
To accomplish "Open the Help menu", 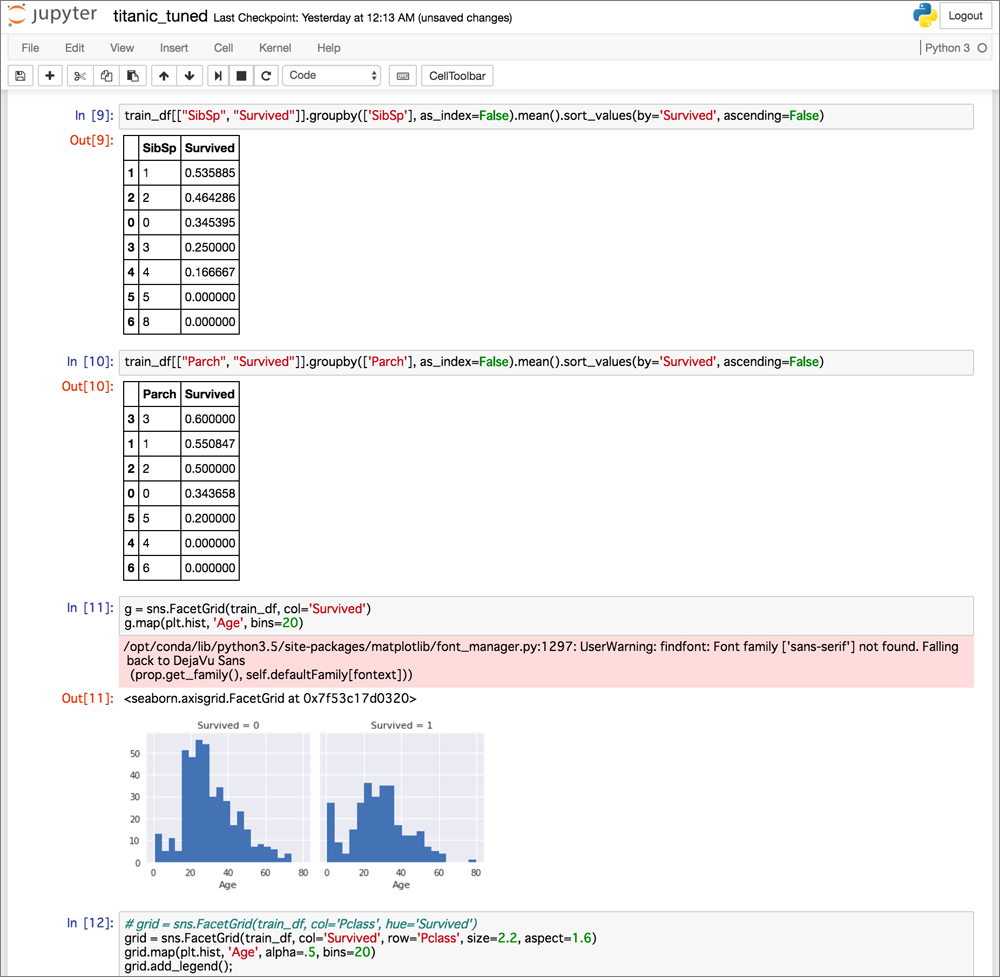I will click(x=328, y=48).
